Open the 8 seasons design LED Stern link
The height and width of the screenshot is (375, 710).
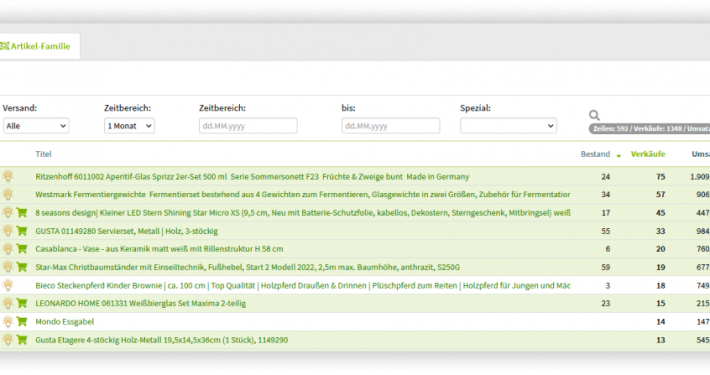(x=303, y=212)
